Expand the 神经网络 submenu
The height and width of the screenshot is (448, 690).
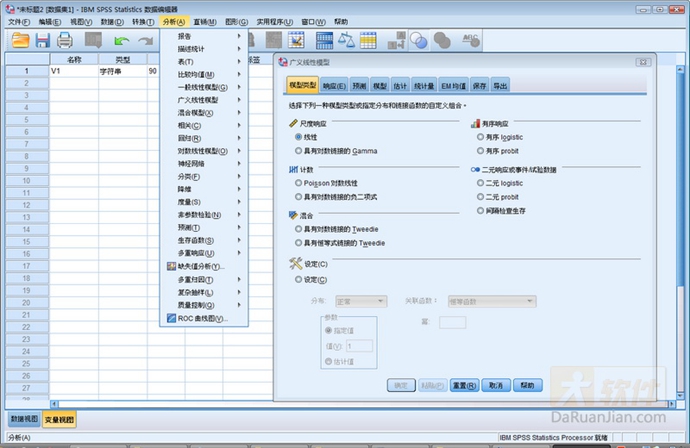point(204,164)
